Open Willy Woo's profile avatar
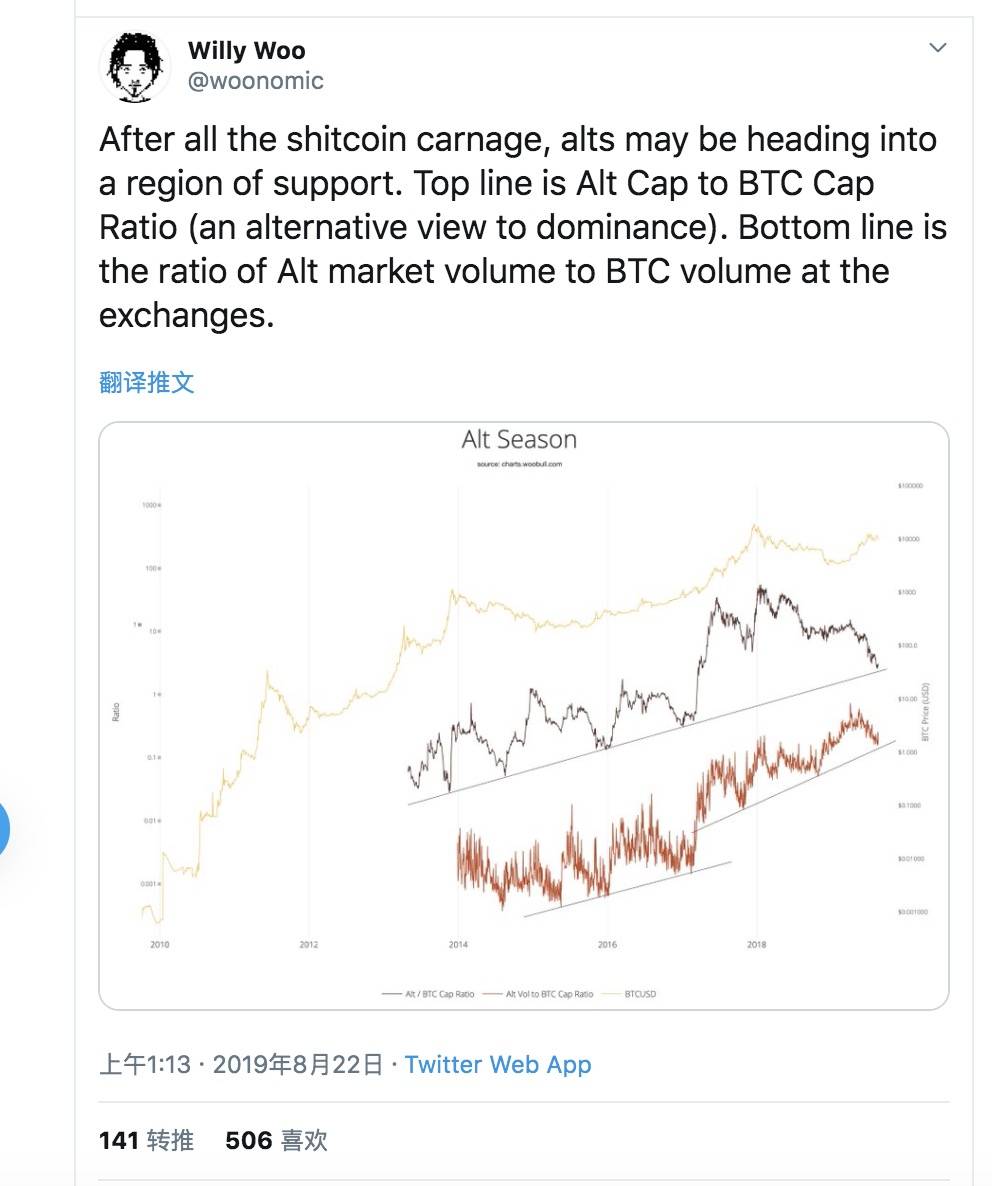 (x=135, y=67)
